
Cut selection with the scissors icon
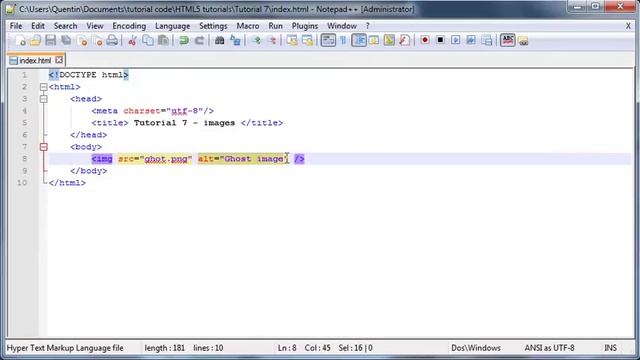coord(132,40)
